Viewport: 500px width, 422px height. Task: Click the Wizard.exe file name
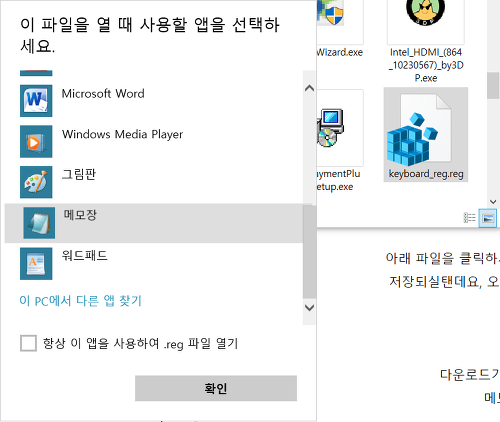[340, 52]
